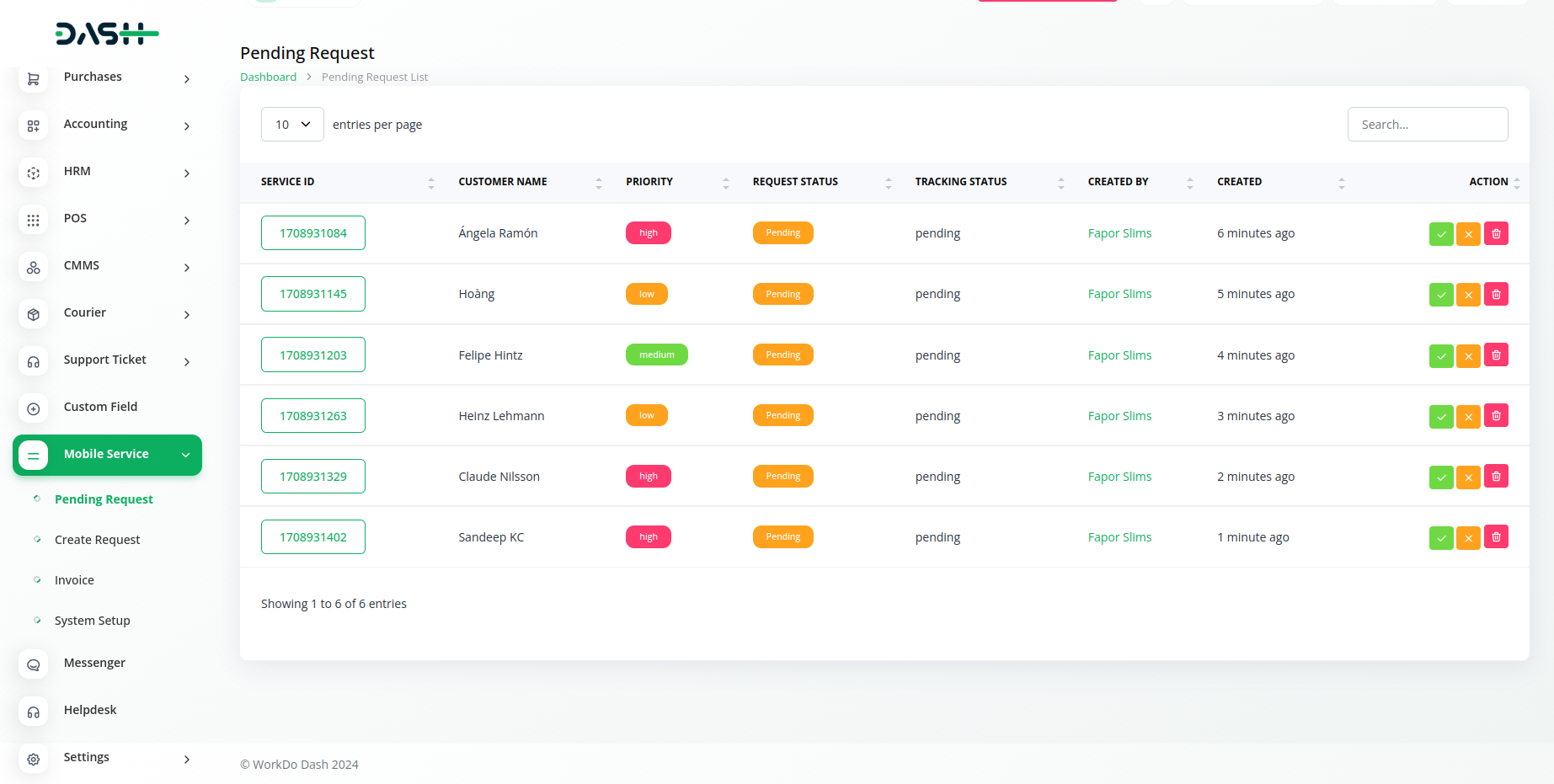The width and height of the screenshot is (1554, 784).
Task: Click the Custom Field plus icon
Action: pyautogui.click(x=34, y=408)
